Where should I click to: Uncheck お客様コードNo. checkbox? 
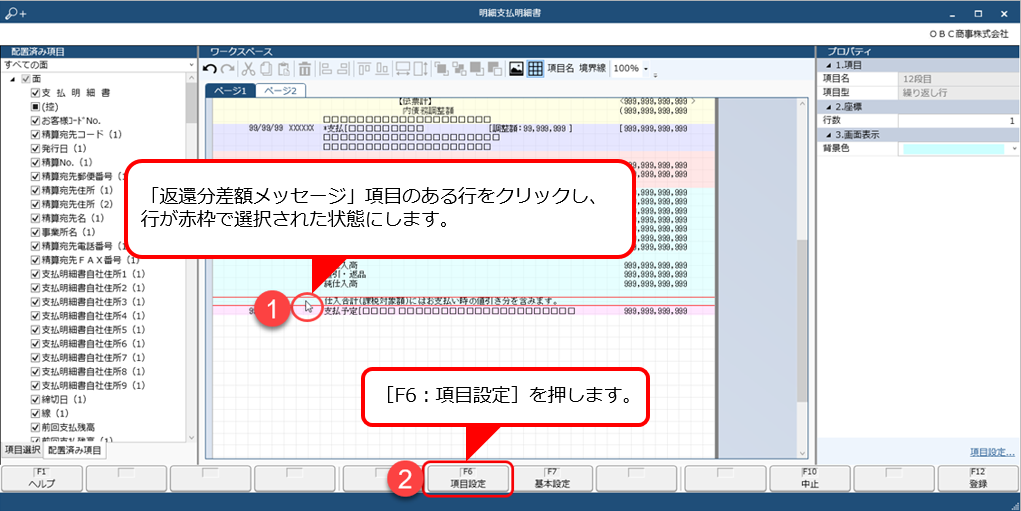click(36, 120)
